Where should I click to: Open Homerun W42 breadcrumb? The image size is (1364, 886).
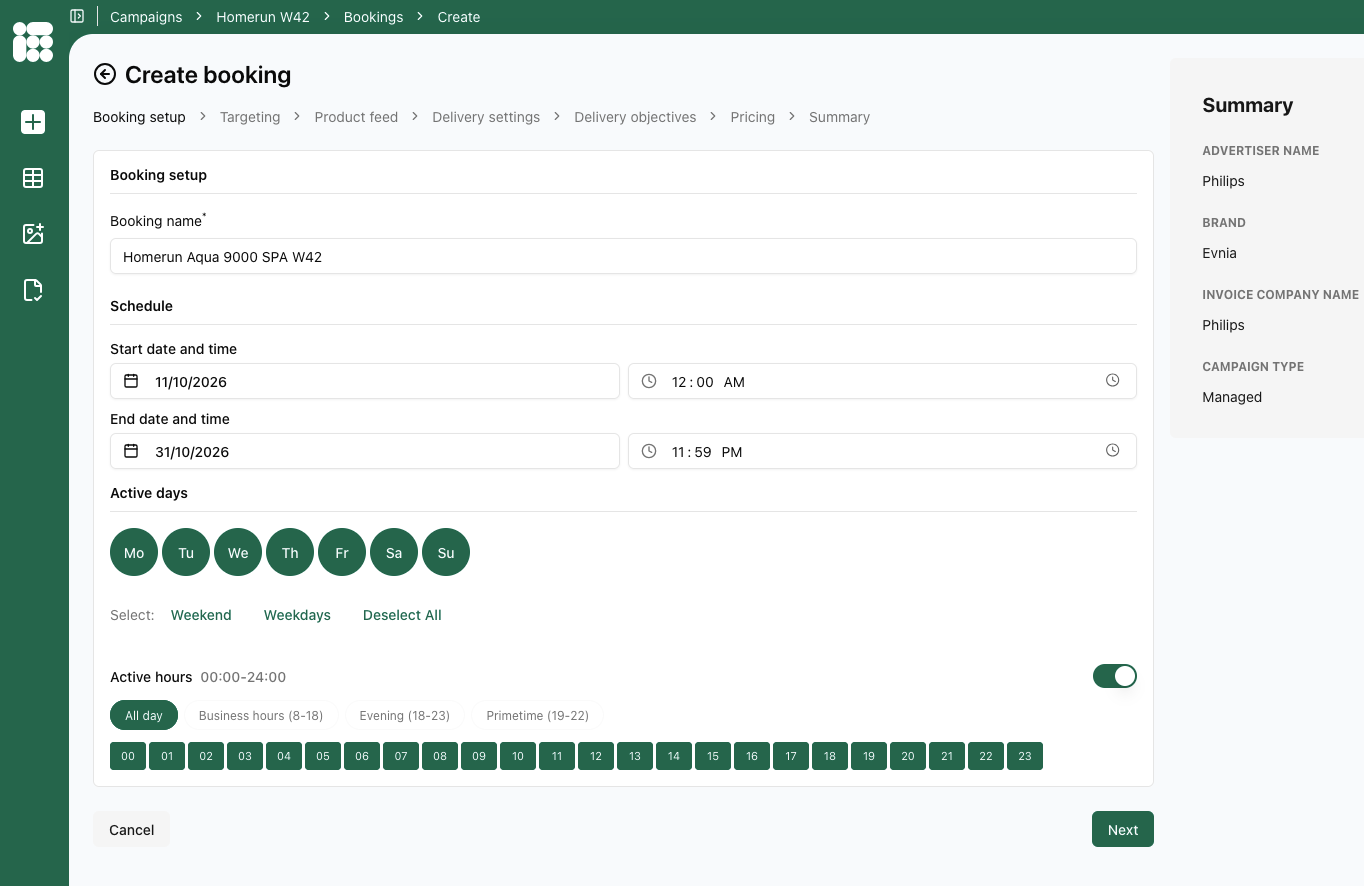click(263, 17)
